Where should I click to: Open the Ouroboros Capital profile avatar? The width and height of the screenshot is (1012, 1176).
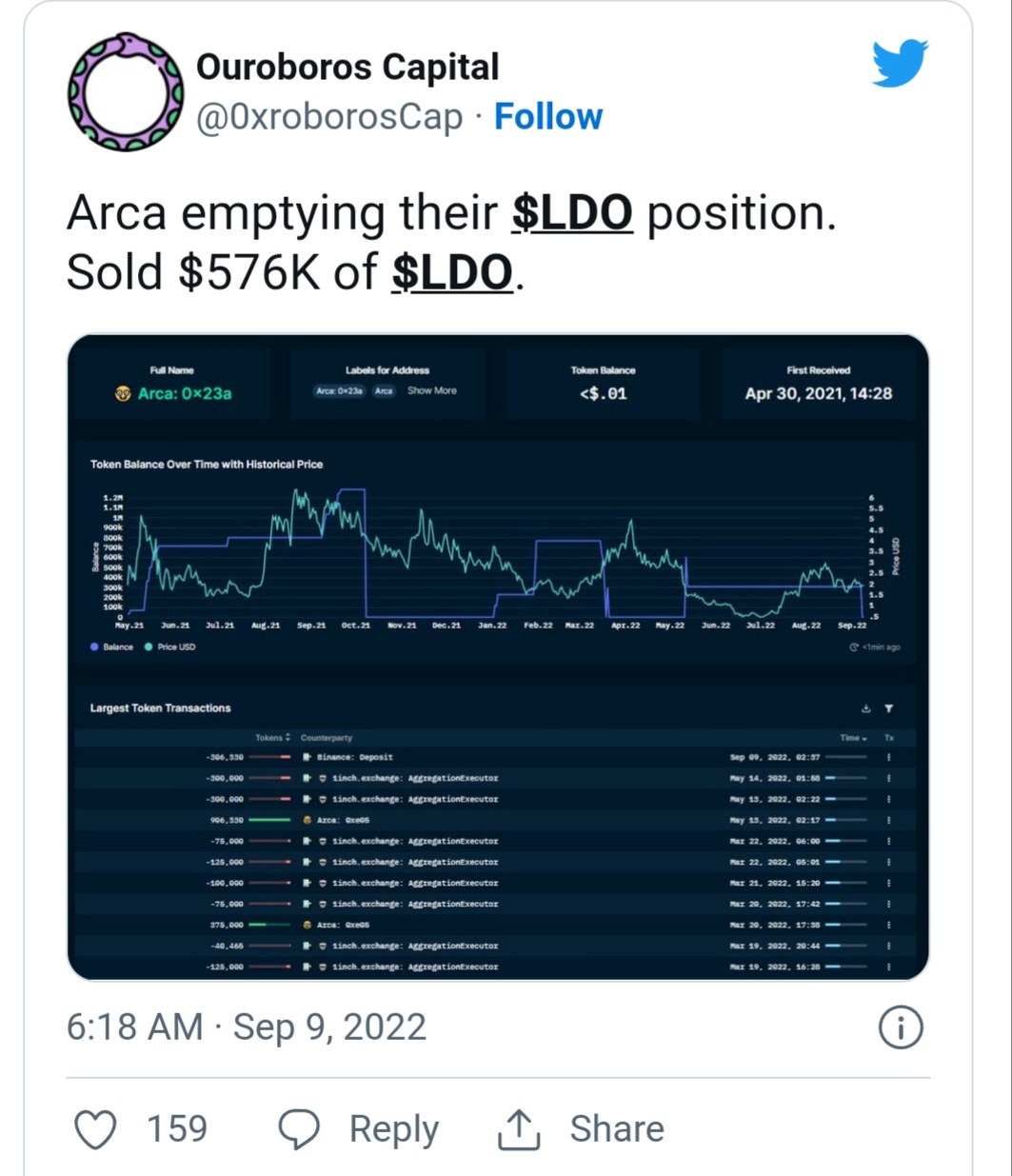click(125, 91)
